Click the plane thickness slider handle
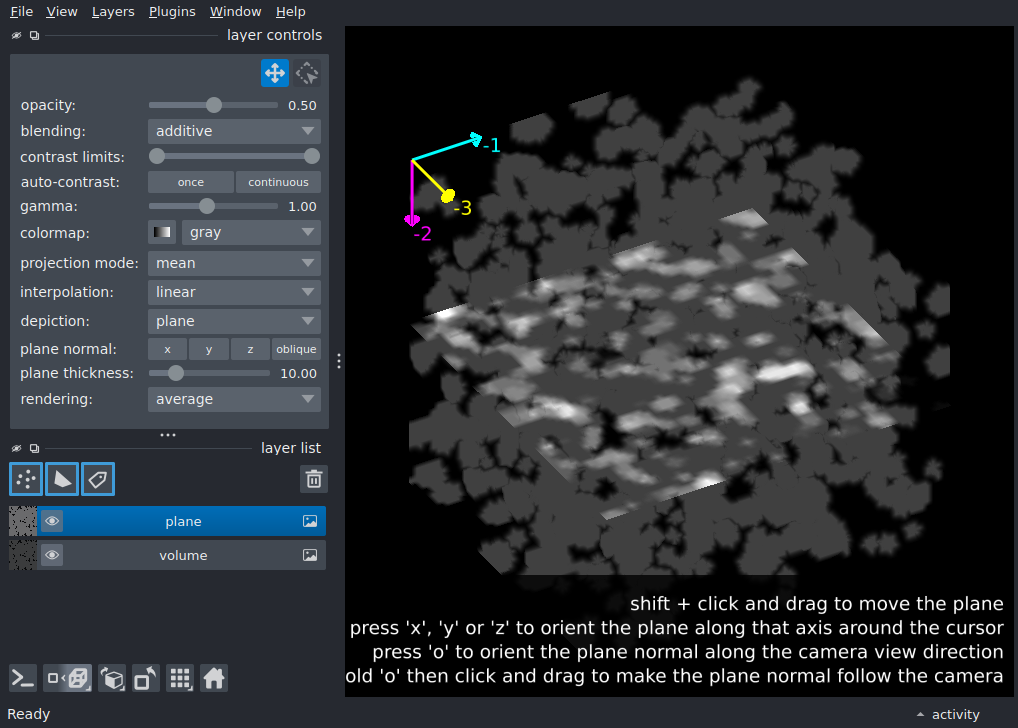1018x728 pixels. pos(175,373)
